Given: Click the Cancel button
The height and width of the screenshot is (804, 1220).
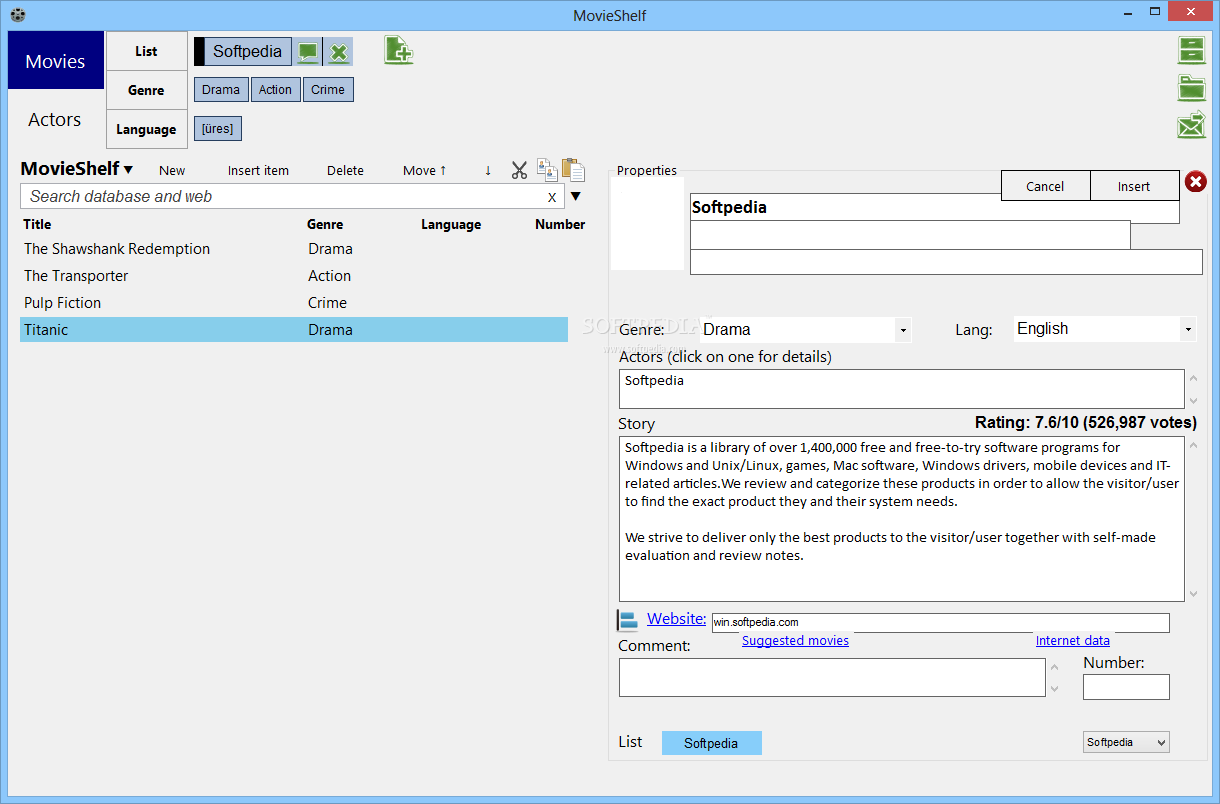Looking at the screenshot, I should (x=1045, y=186).
